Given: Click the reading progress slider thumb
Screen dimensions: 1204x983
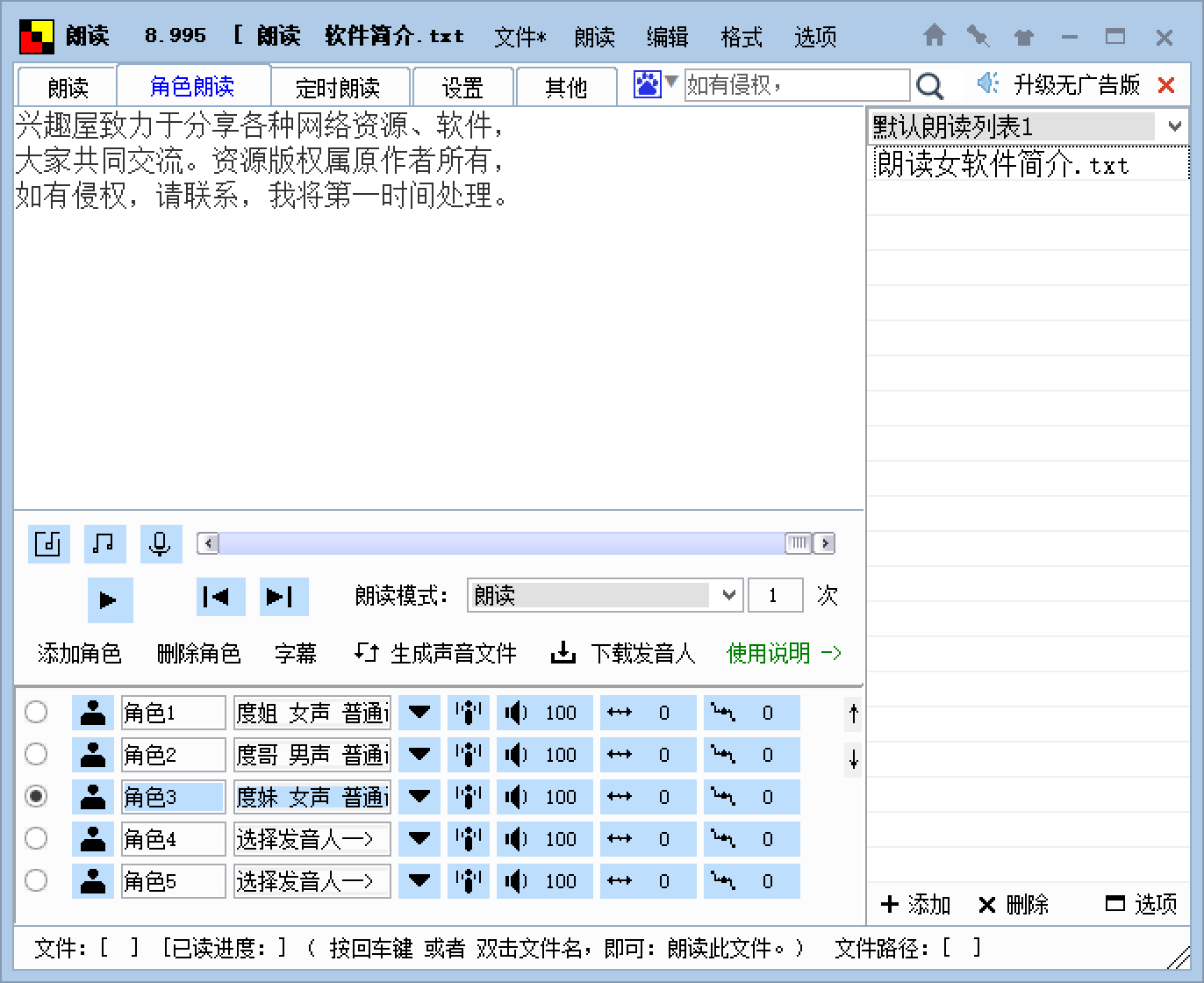Looking at the screenshot, I should (798, 543).
